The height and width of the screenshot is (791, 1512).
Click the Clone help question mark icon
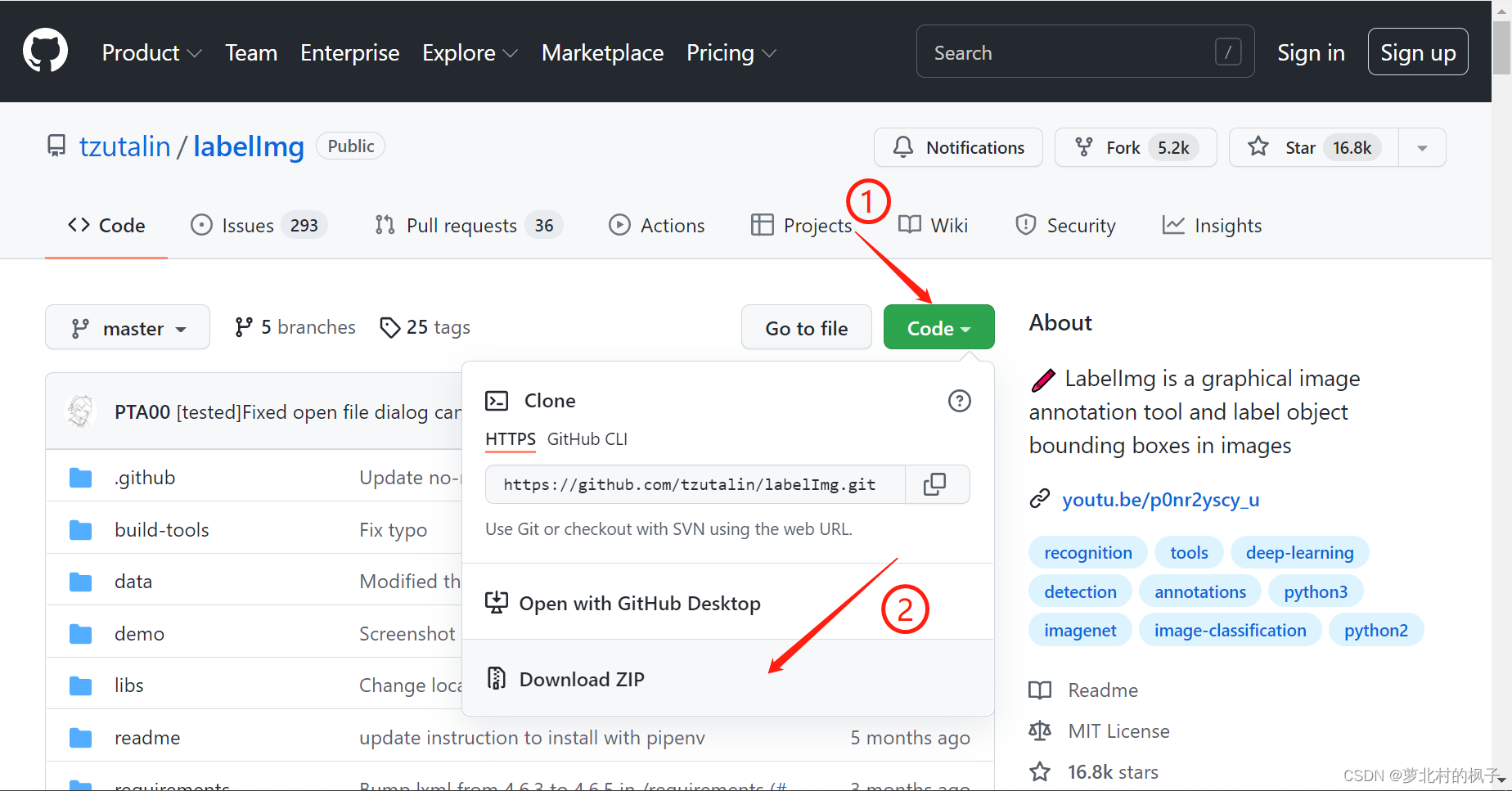[x=959, y=401]
